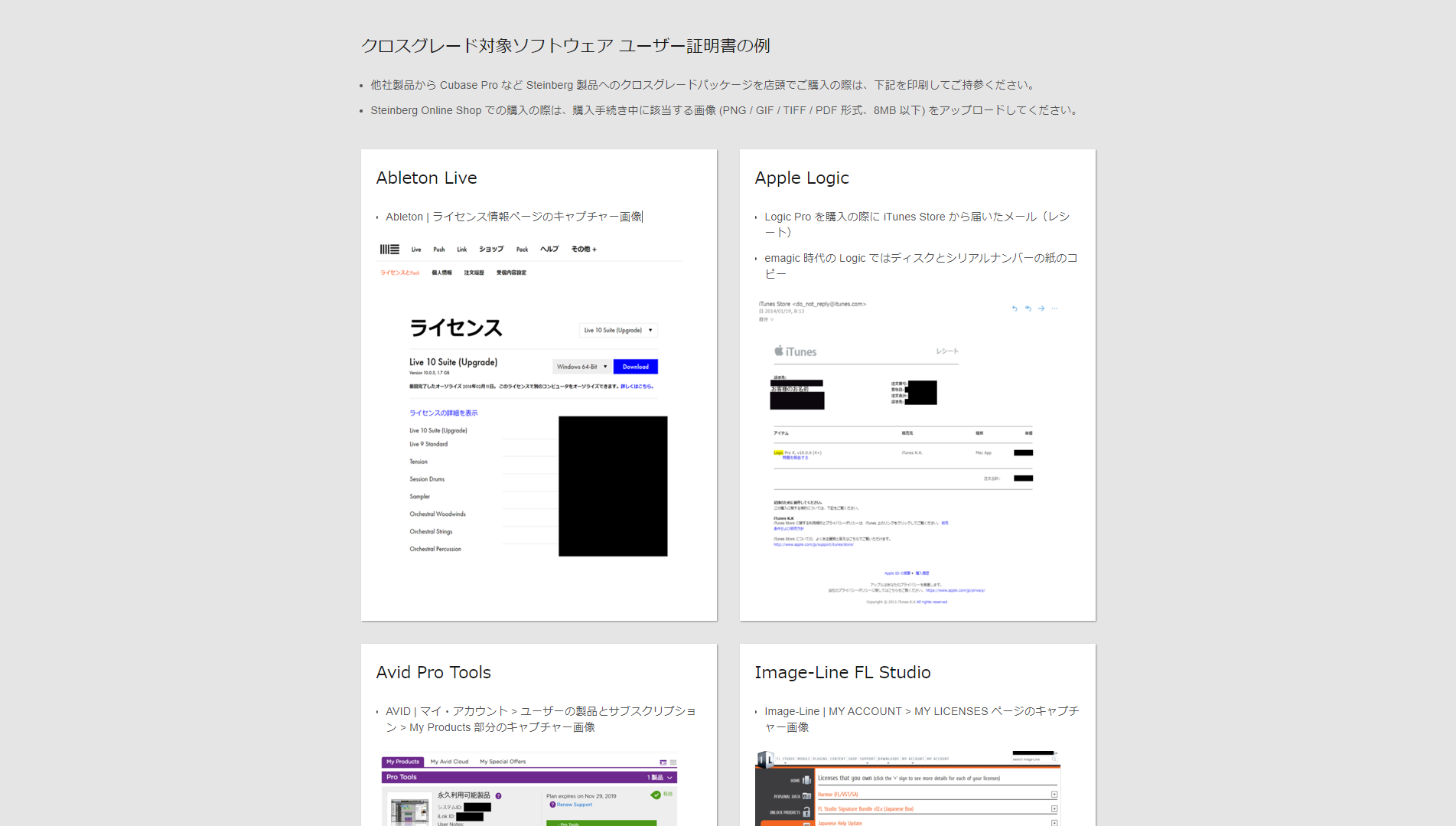Click the Avid Pro Tools card heading
Image resolution: width=1456 pixels, height=826 pixels.
pos(433,672)
